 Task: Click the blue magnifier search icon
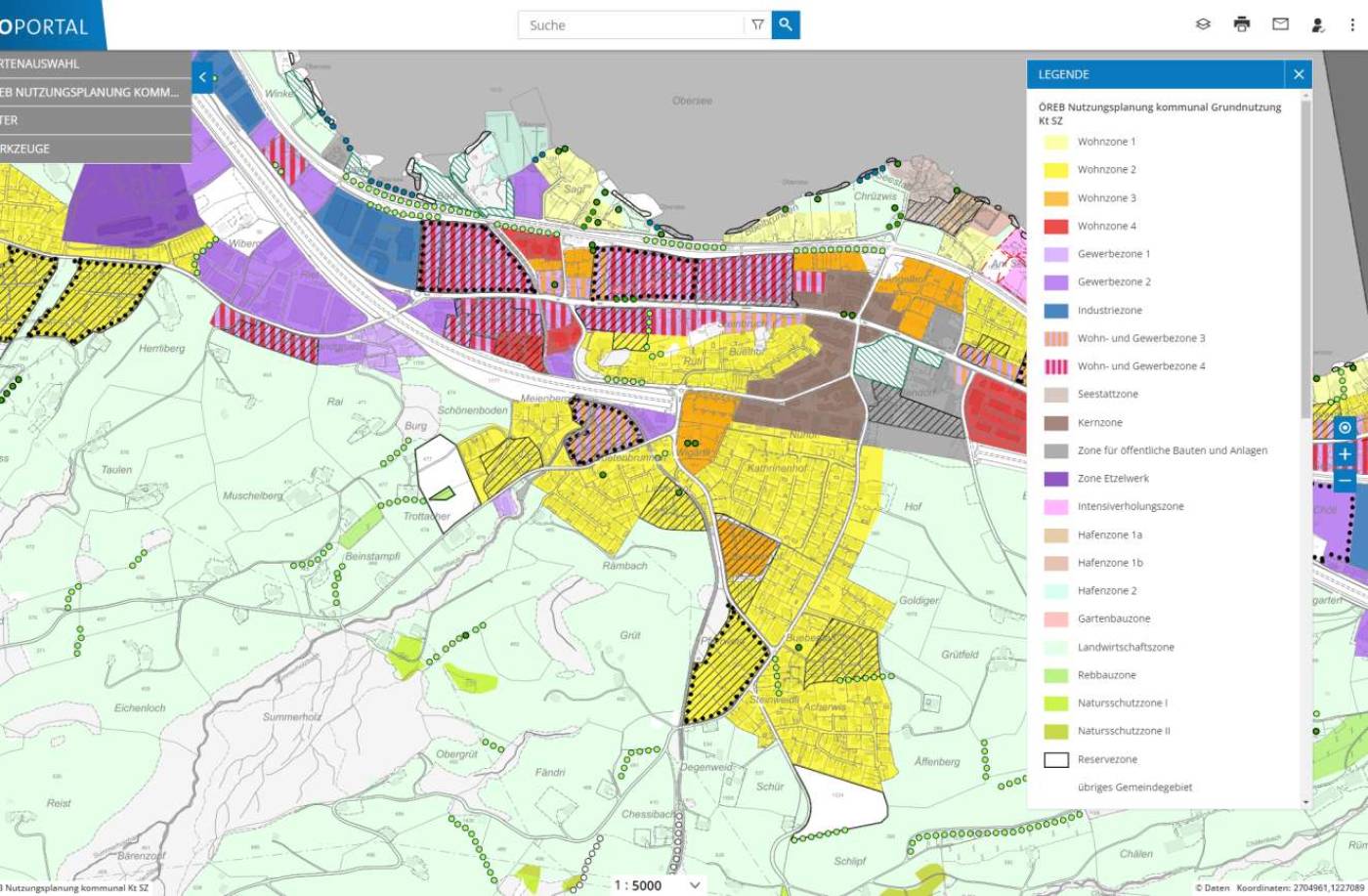(x=785, y=24)
